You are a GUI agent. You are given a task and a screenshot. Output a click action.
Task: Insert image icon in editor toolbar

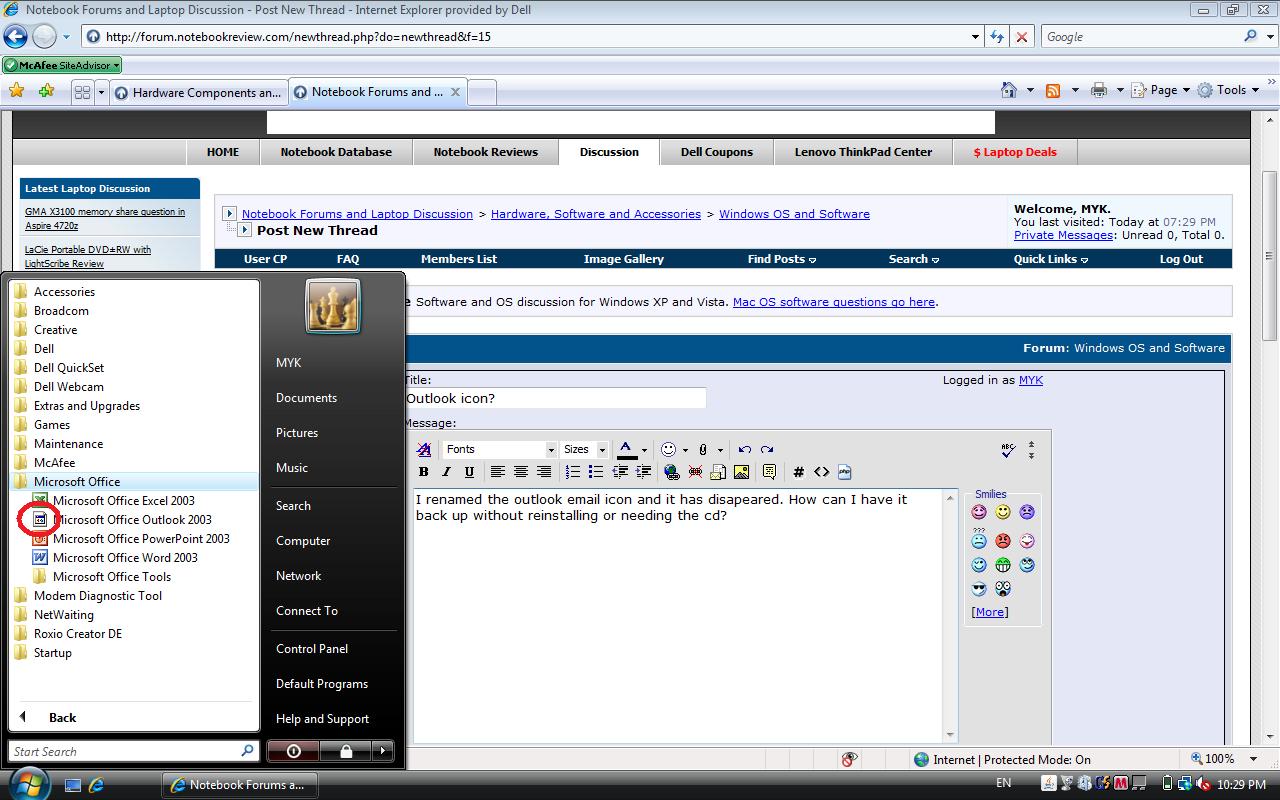[x=741, y=472]
